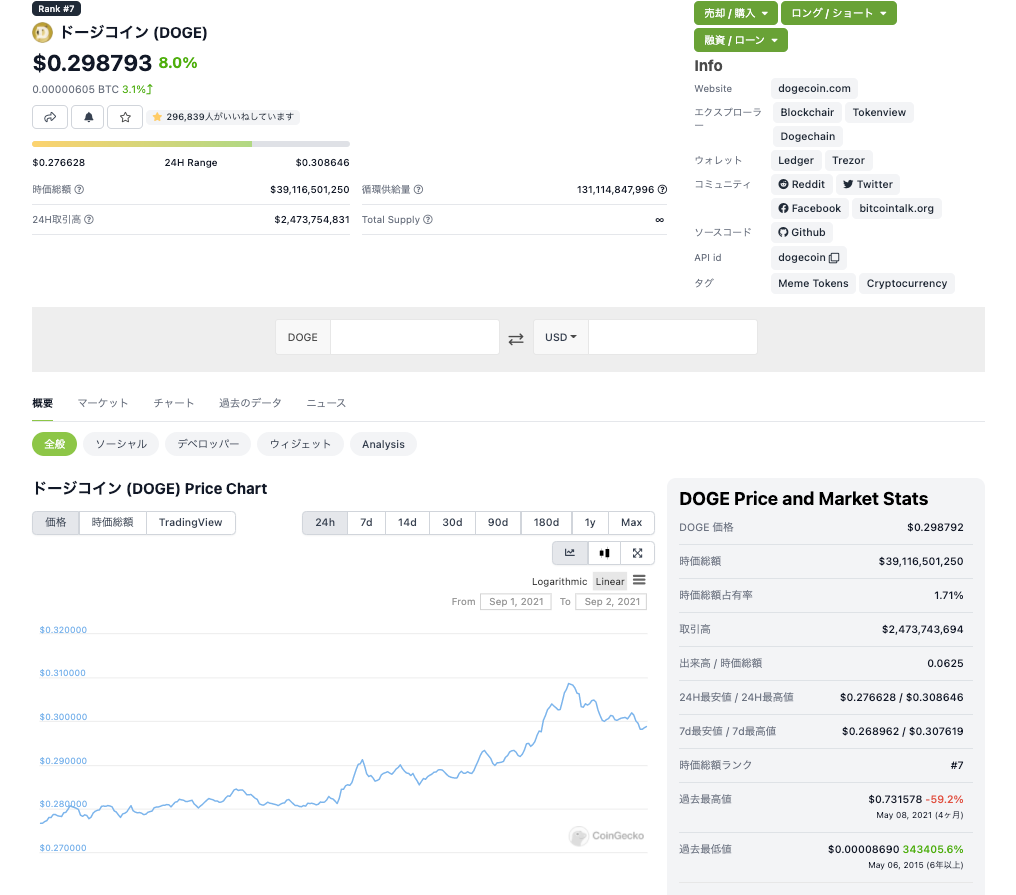Screen dimensions: 1016x895
Task: Switch to the 過去のデータ tab
Action: pos(250,403)
